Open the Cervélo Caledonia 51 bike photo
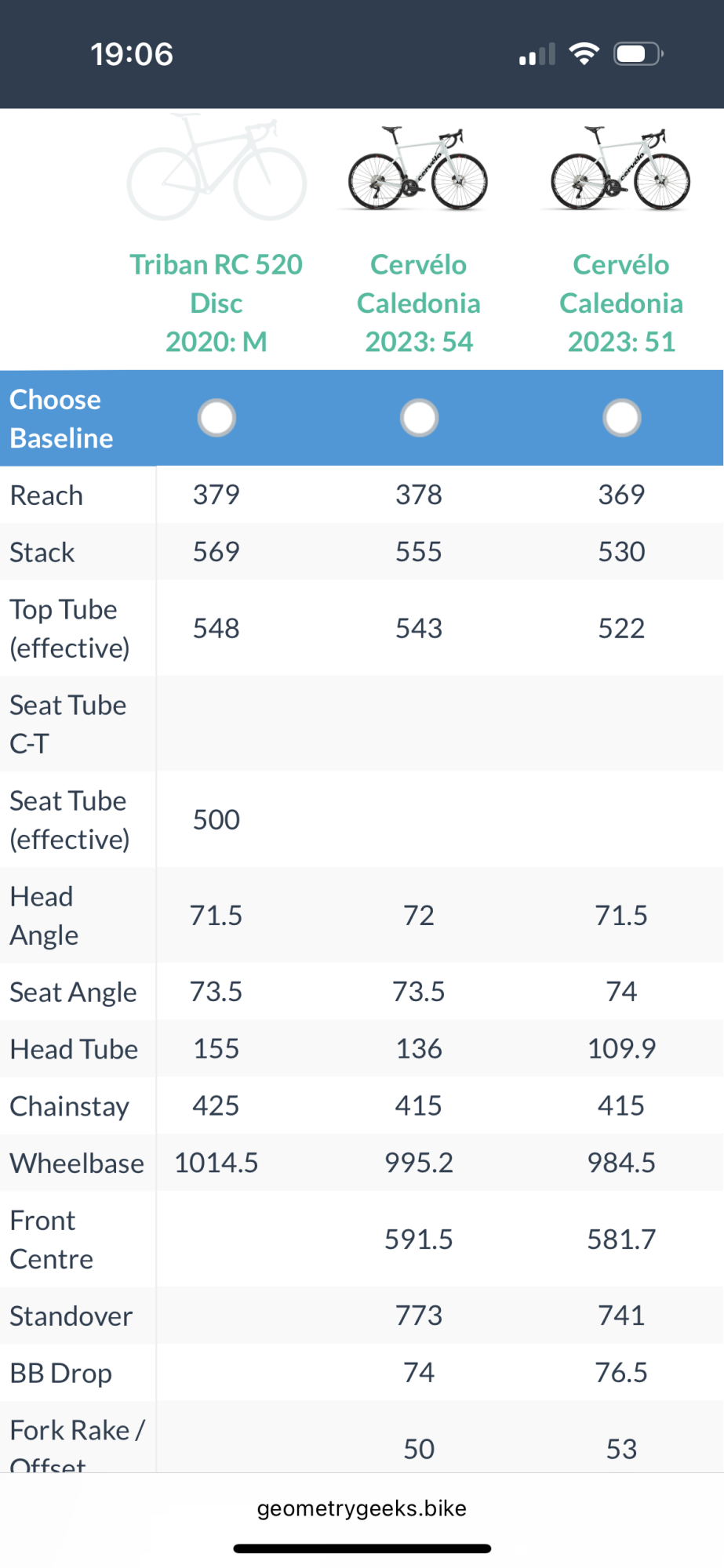The width and height of the screenshot is (724, 1568). 620,169
